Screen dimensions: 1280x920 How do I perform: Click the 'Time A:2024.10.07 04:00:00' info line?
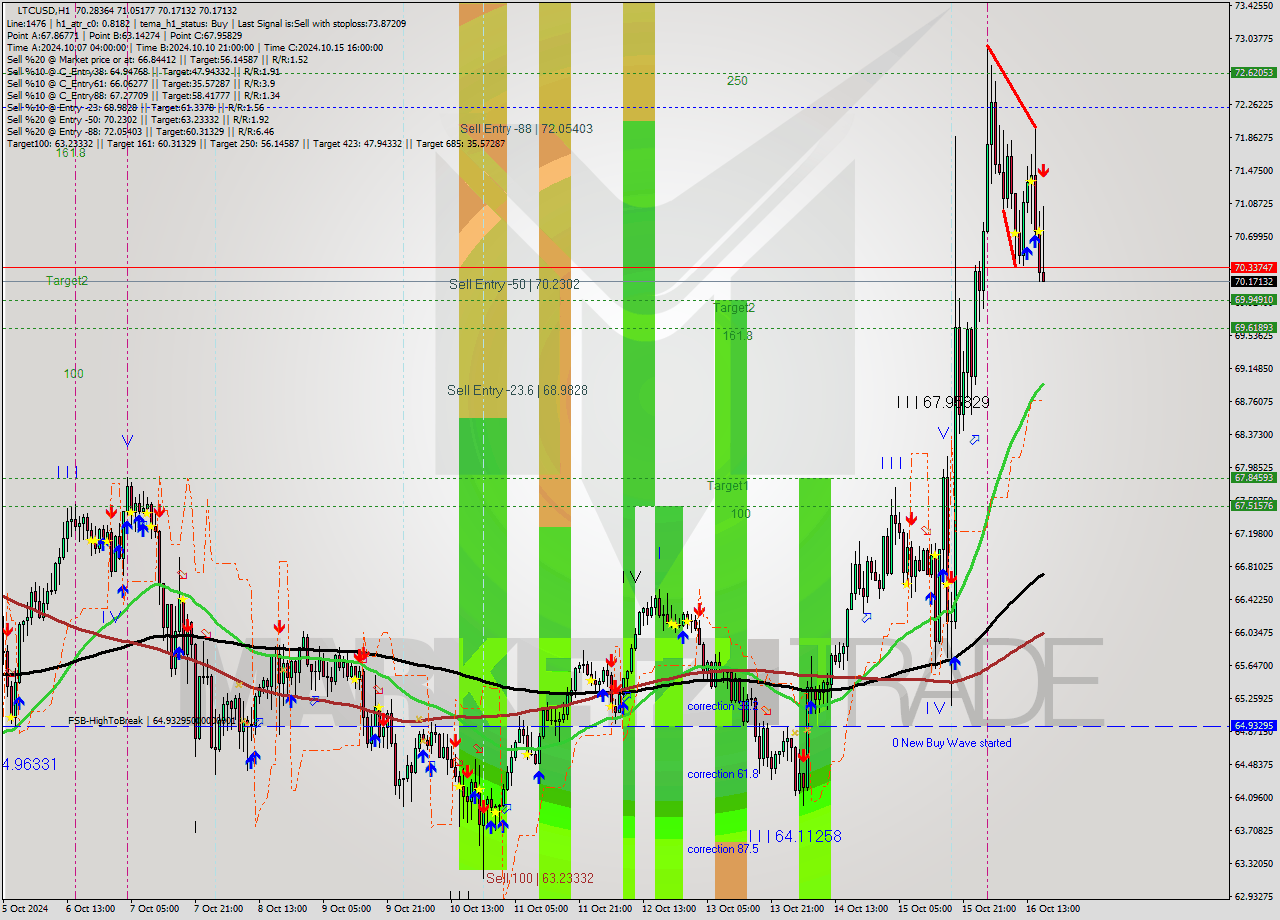(x=194, y=47)
